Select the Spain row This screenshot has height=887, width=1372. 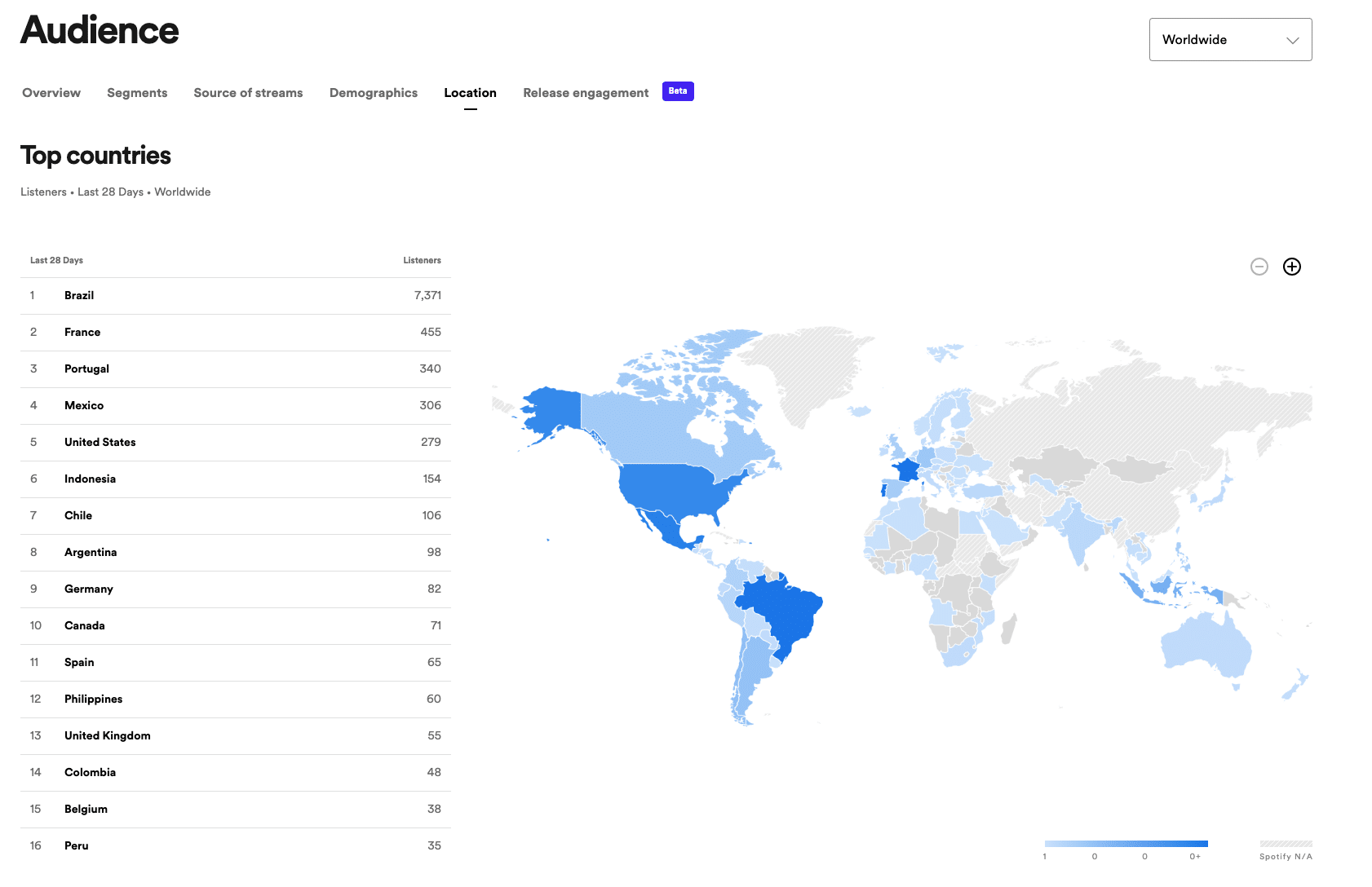pos(235,663)
